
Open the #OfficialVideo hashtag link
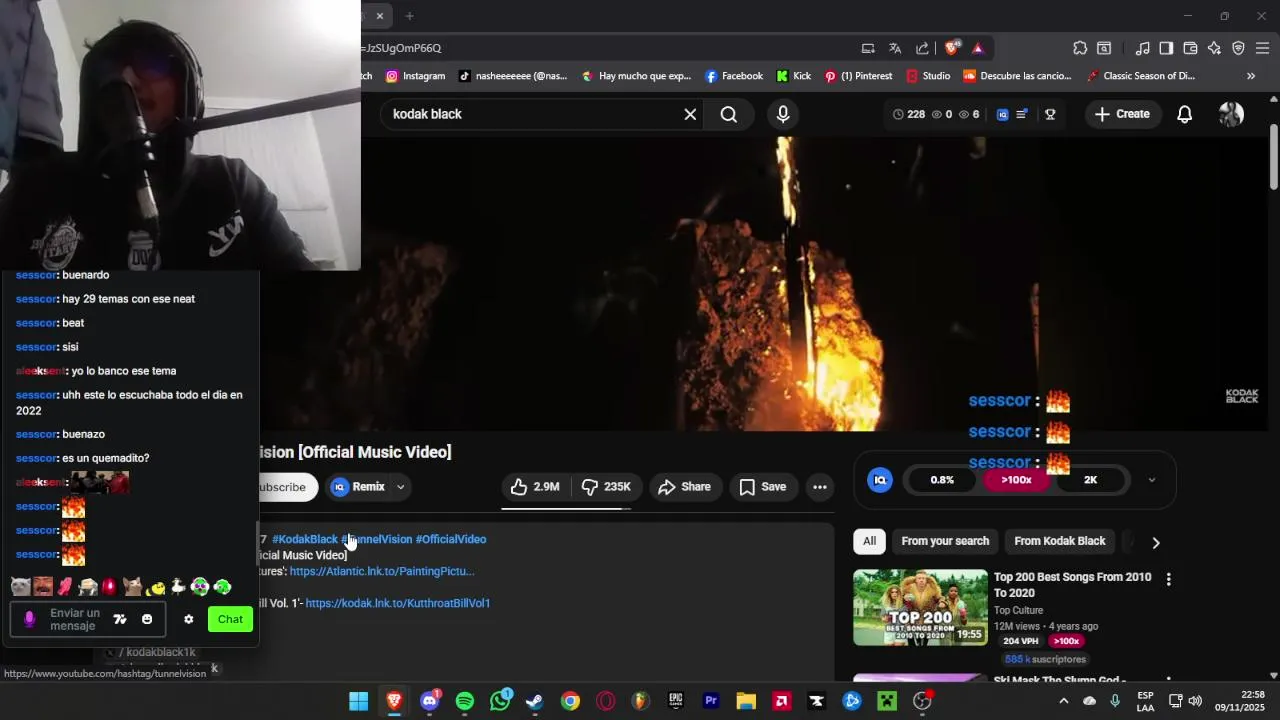click(451, 539)
